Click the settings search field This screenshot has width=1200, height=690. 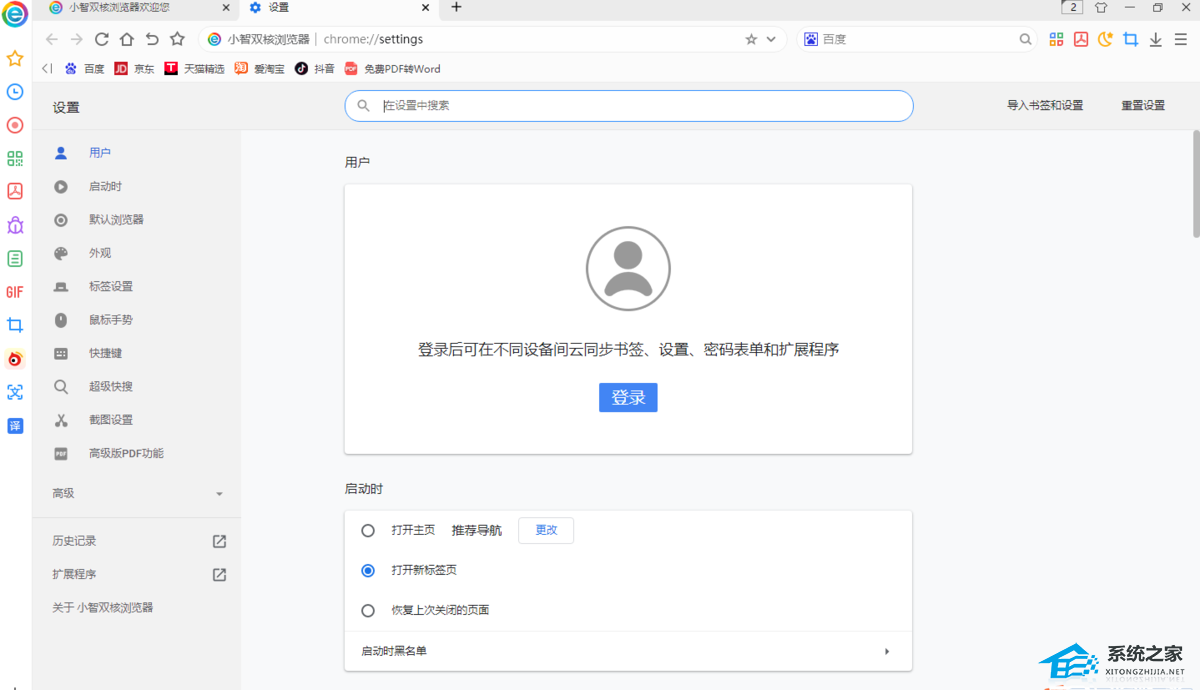(x=629, y=106)
